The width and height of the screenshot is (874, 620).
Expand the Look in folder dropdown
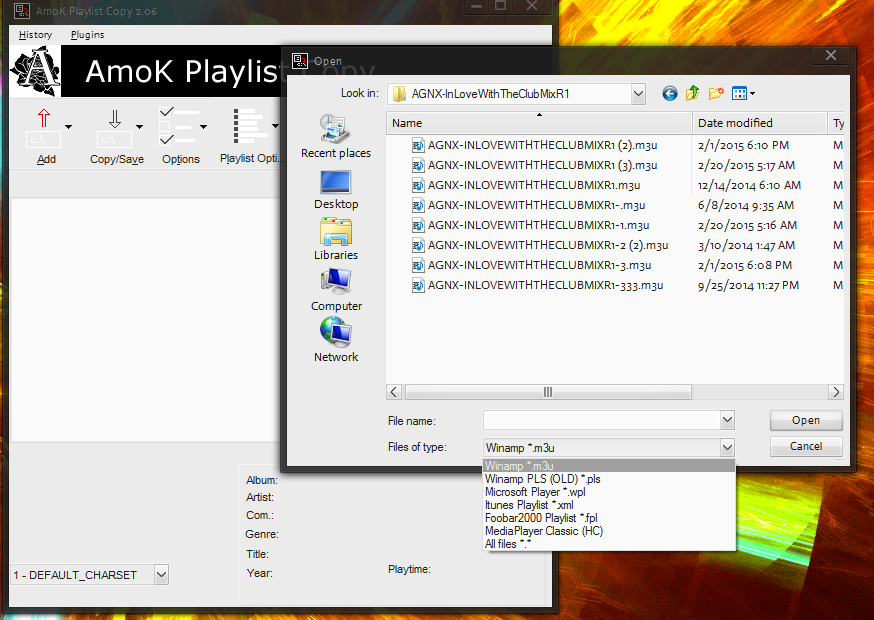(x=638, y=94)
